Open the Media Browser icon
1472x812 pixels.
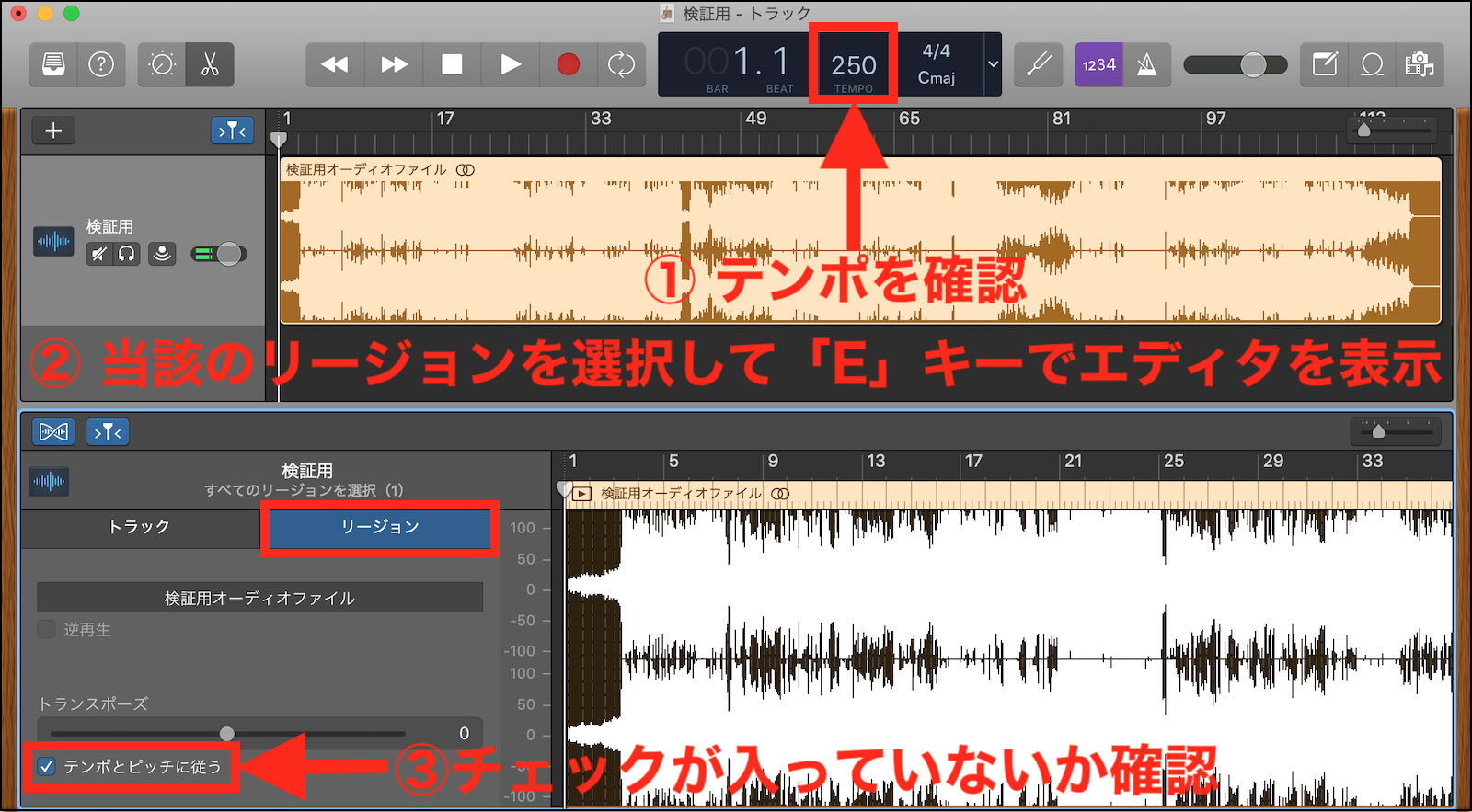(x=1420, y=64)
